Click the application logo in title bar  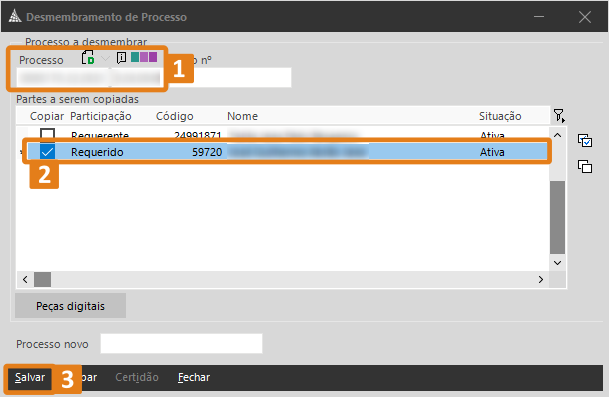[15, 16]
